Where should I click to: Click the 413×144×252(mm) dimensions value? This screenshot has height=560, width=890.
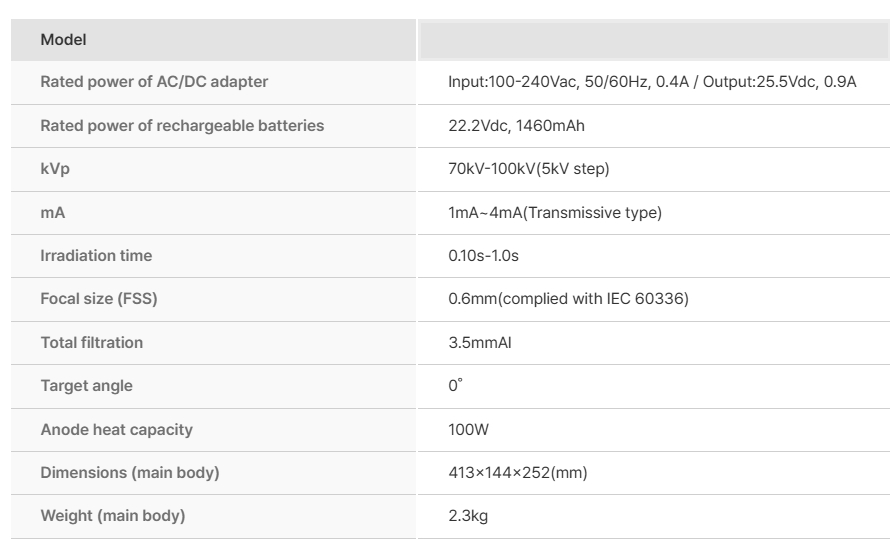point(517,472)
